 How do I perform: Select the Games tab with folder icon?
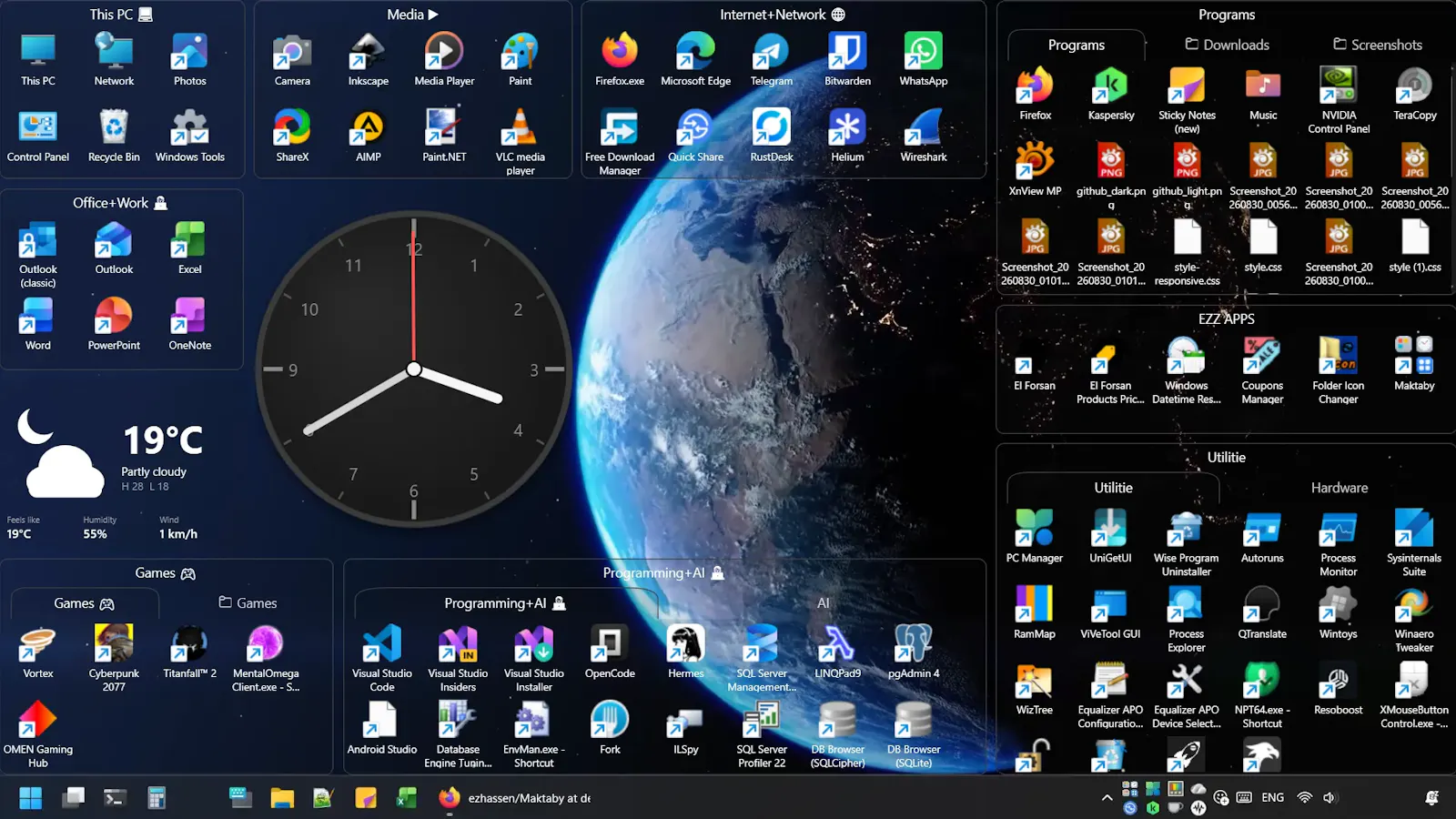click(248, 603)
